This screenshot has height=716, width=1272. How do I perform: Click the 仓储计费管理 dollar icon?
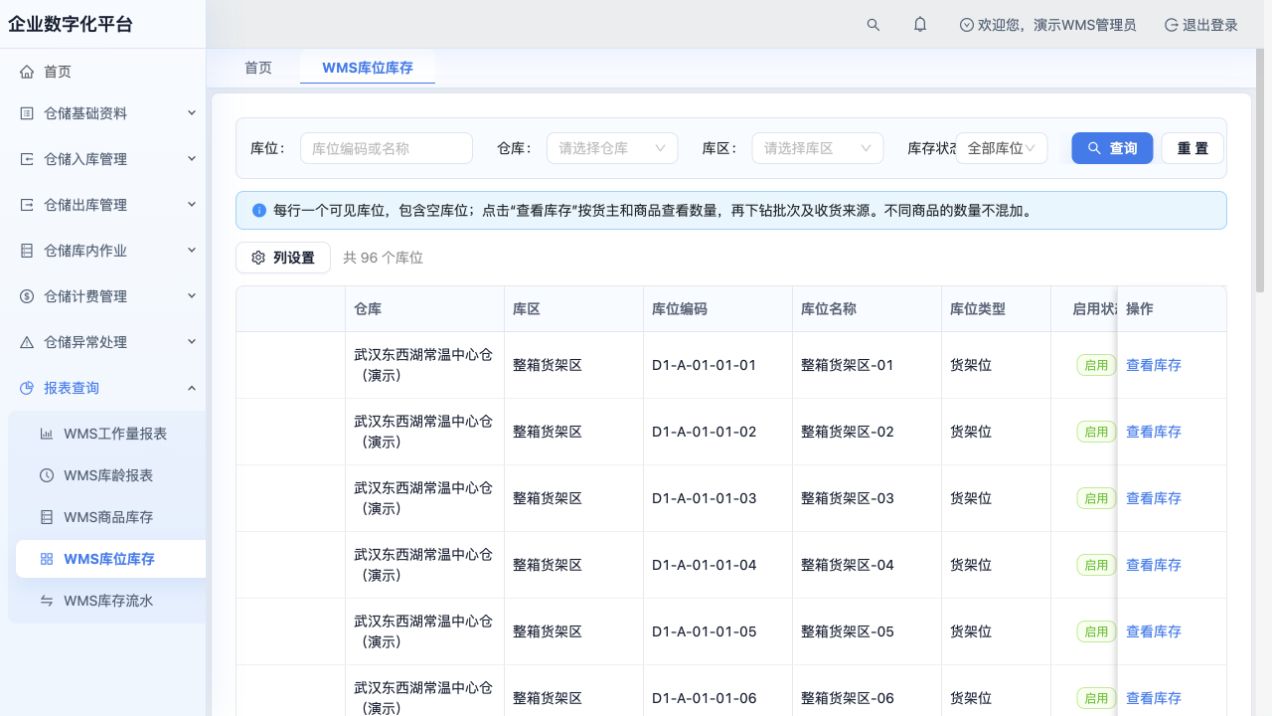pyautogui.click(x=27, y=296)
